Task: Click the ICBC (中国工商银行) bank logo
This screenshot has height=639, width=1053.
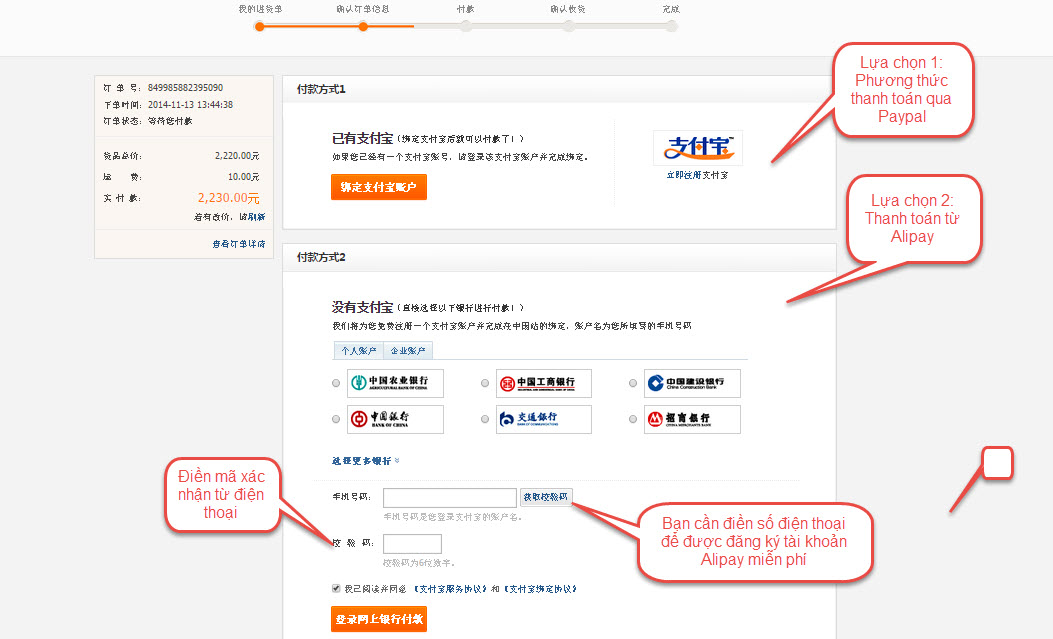Action: pos(544,383)
